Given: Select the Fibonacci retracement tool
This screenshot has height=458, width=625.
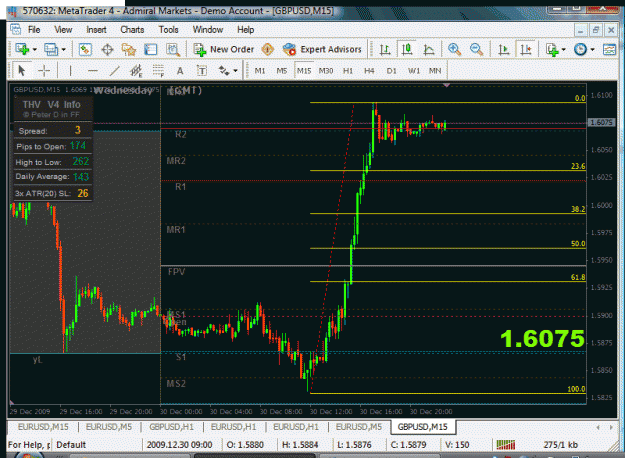Looking at the screenshot, I should pos(158,71).
